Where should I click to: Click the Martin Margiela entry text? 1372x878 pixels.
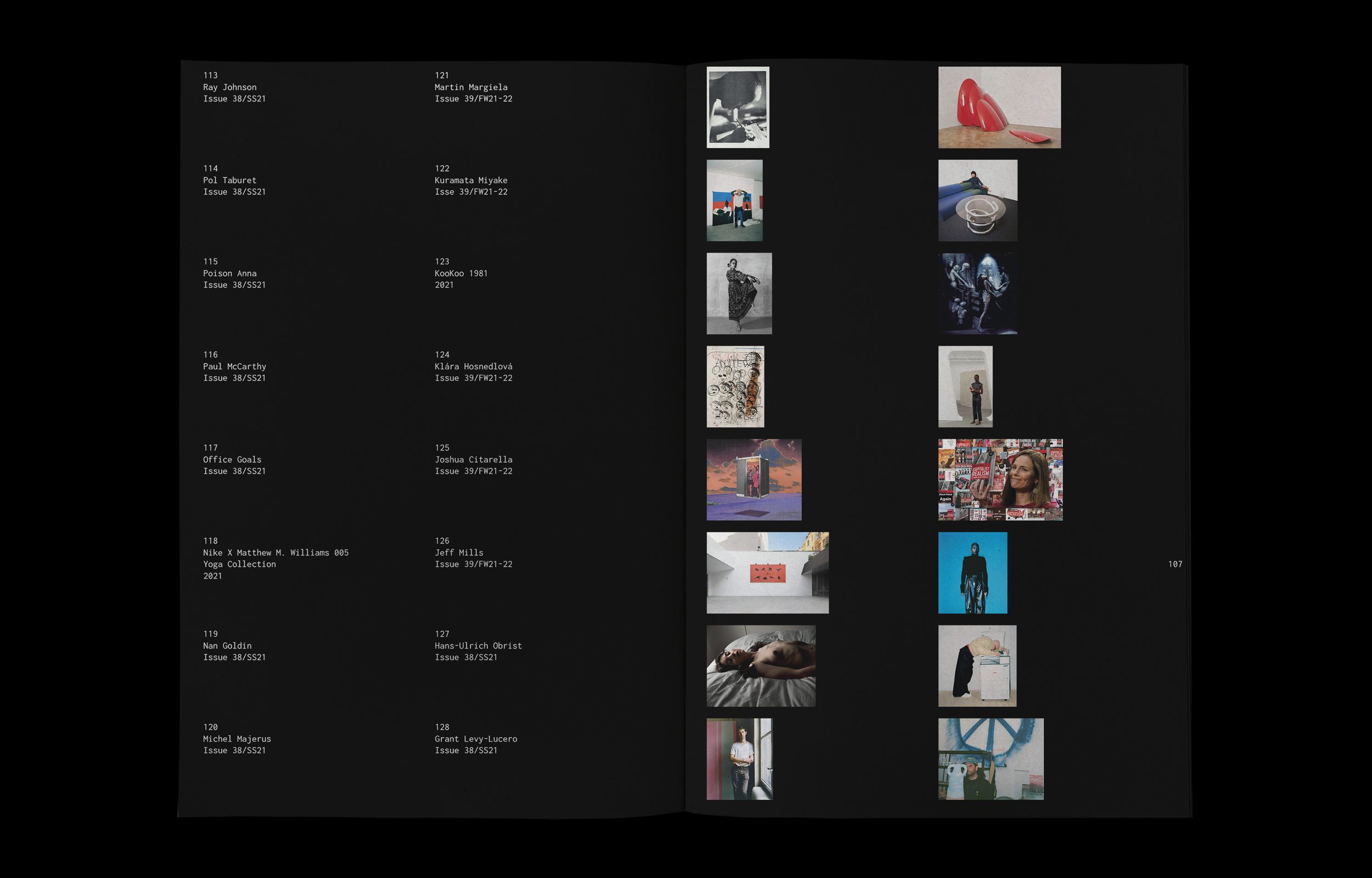click(x=473, y=87)
